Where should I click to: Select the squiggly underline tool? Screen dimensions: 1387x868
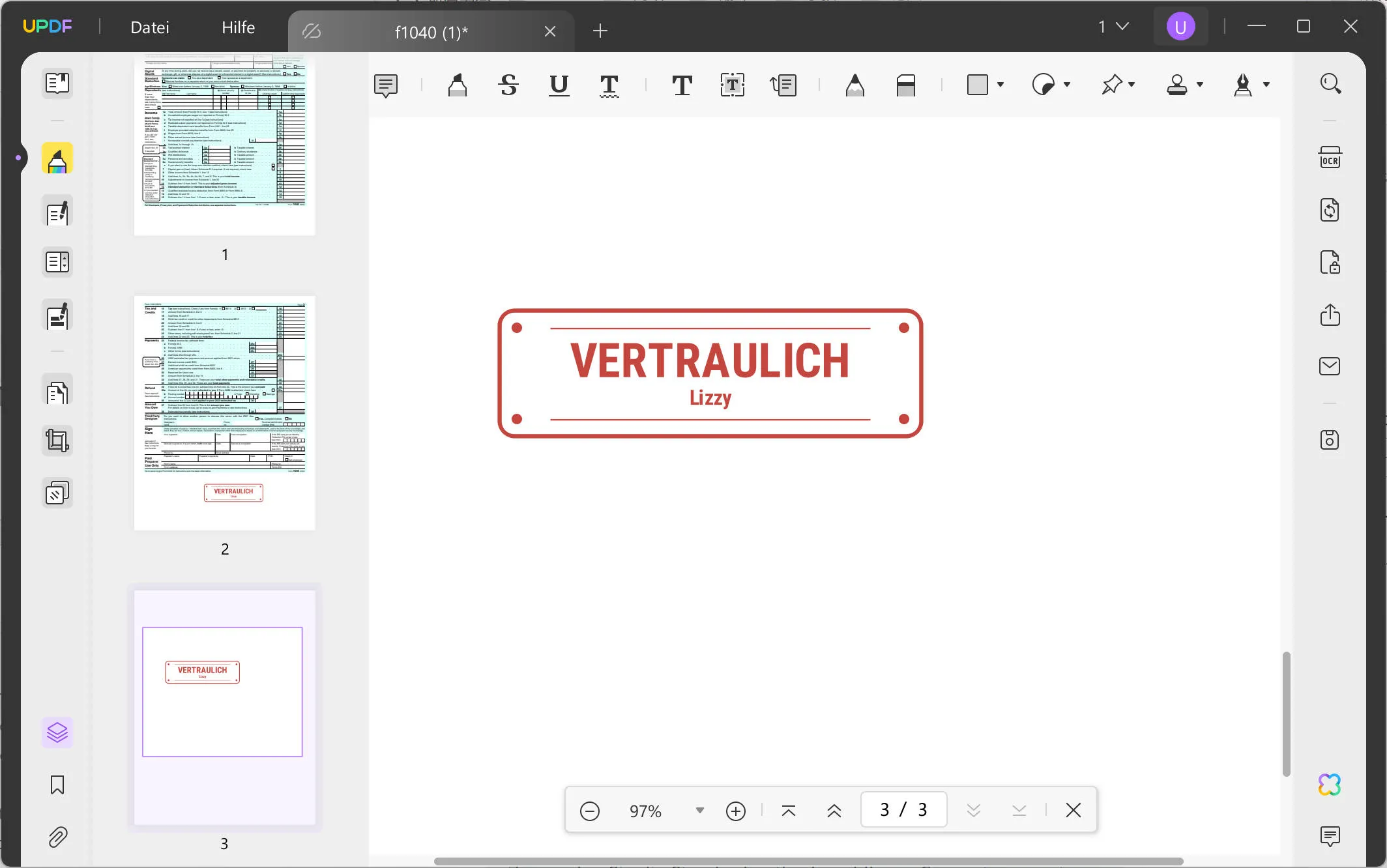609,85
